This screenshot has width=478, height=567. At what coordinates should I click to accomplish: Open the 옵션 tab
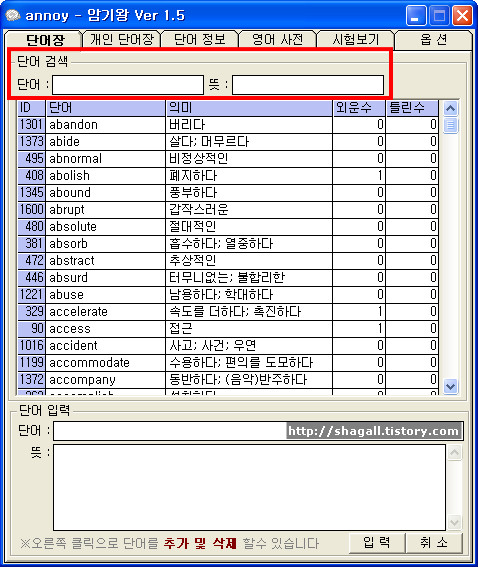(434, 39)
